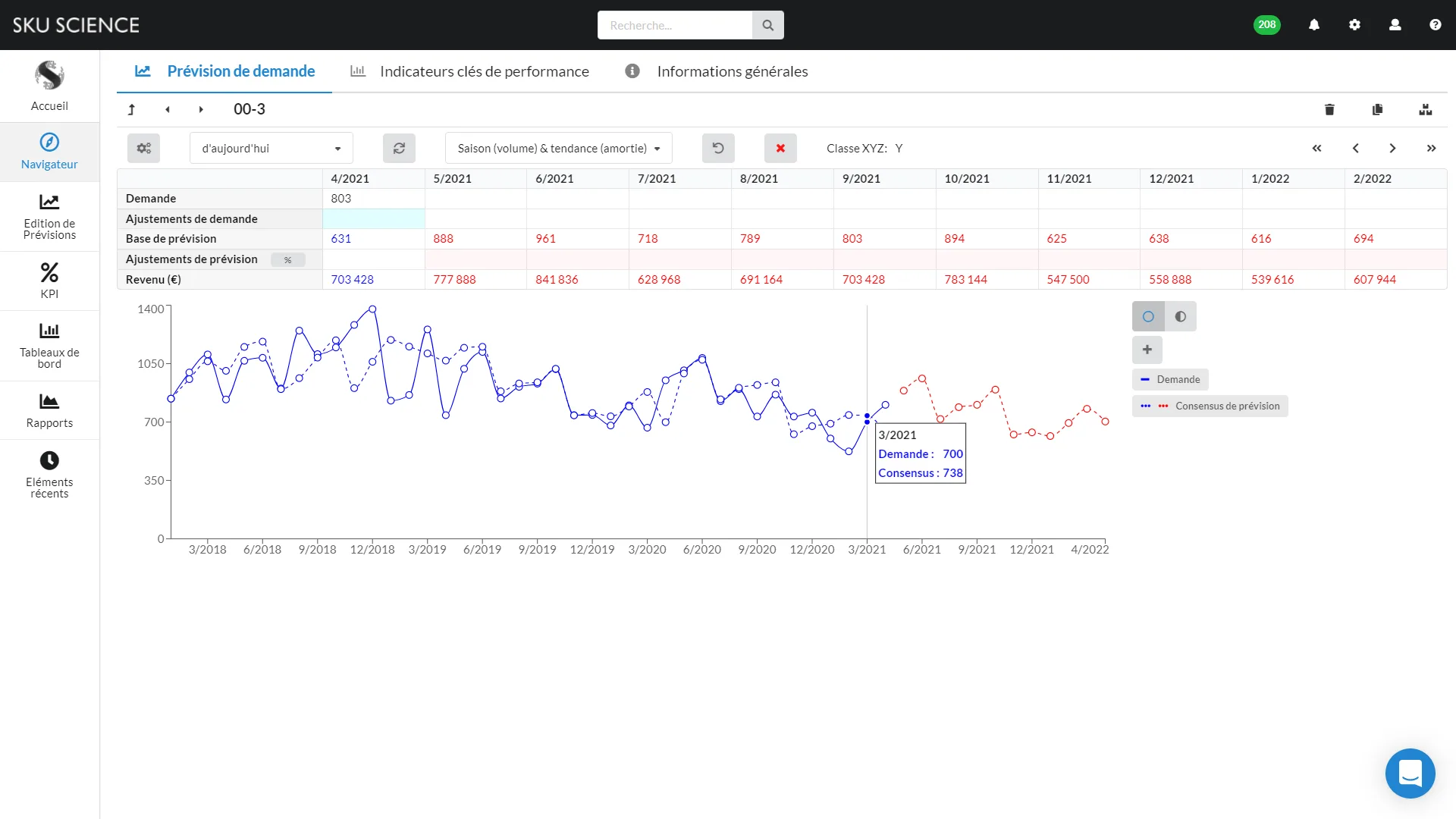Click Revenu value 841 836
The width and height of the screenshot is (1456, 819).
pos(557,280)
